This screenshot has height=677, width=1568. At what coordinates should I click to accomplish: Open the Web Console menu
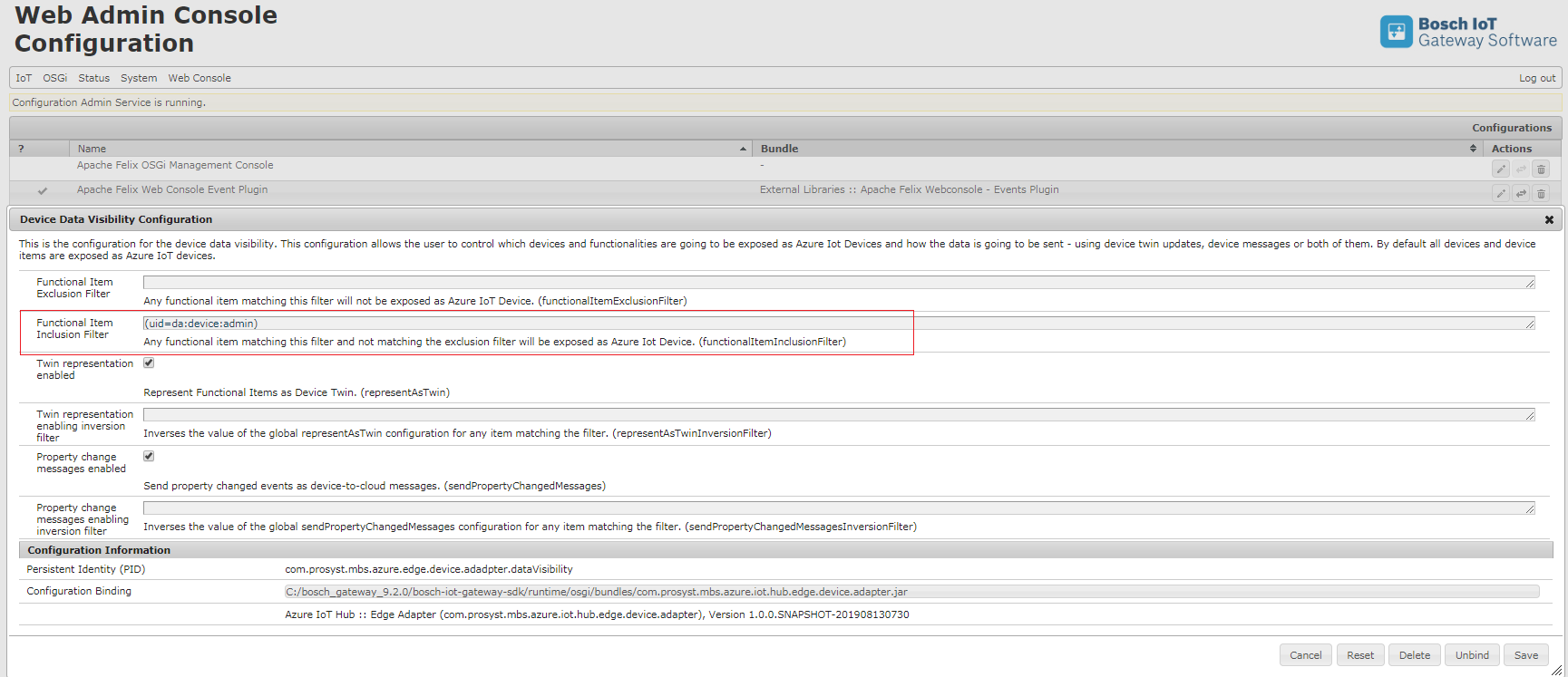coord(200,78)
